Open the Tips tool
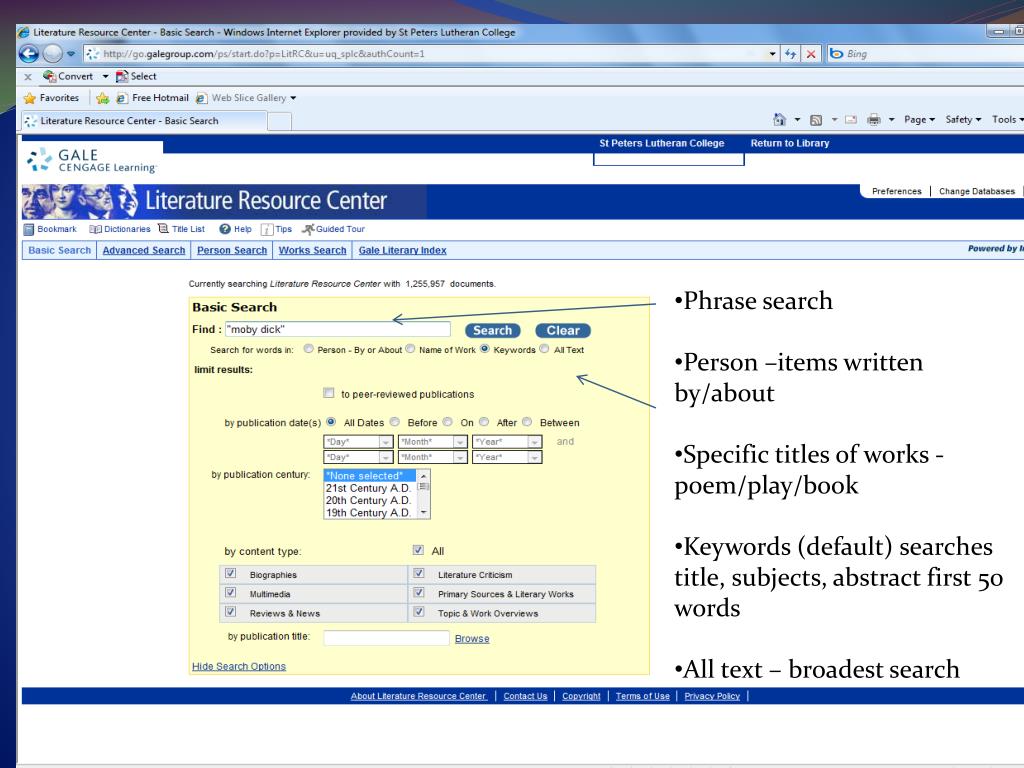This screenshot has width=1024, height=768. tap(276, 229)
